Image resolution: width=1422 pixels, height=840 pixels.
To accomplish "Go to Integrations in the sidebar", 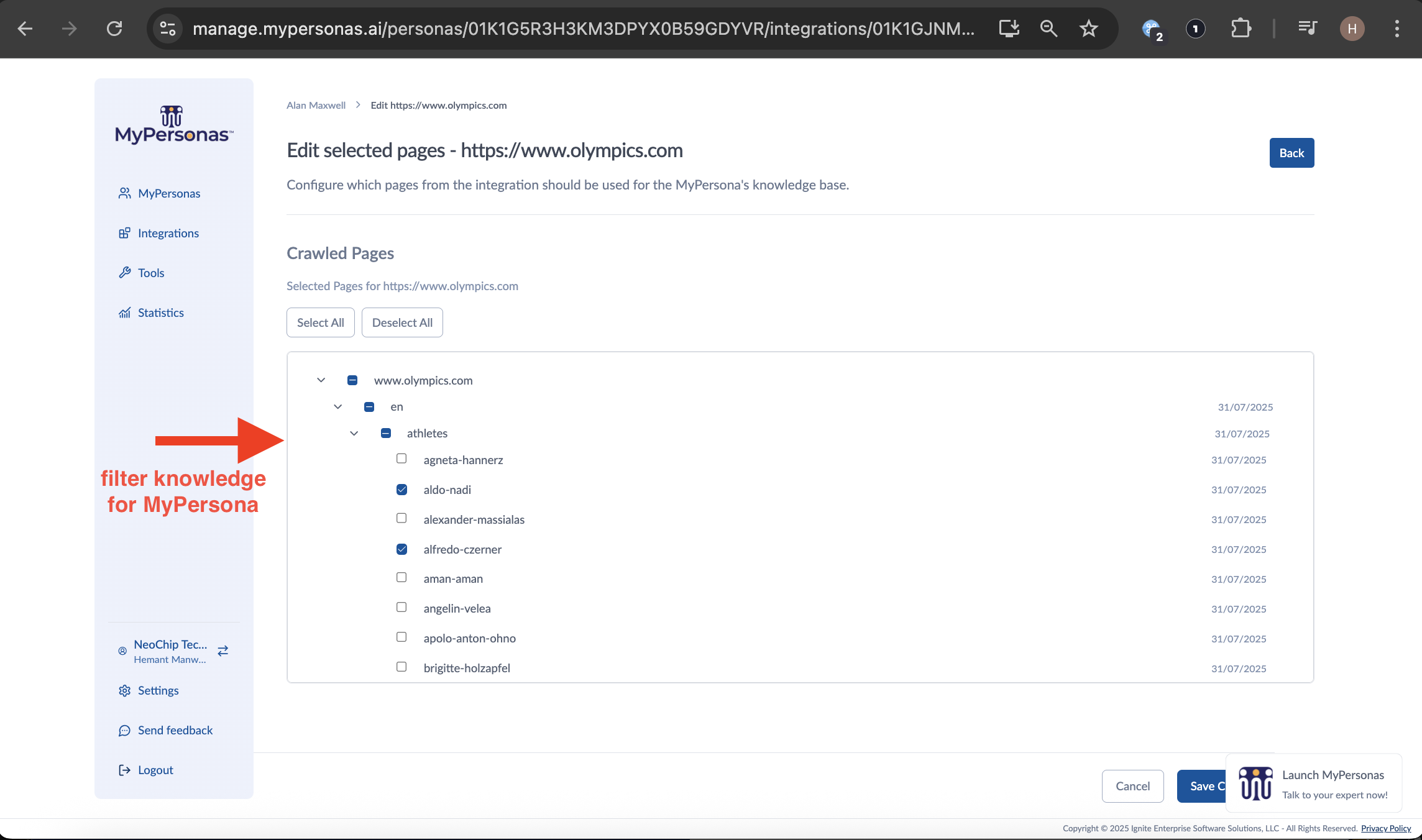I will (159, 233).
